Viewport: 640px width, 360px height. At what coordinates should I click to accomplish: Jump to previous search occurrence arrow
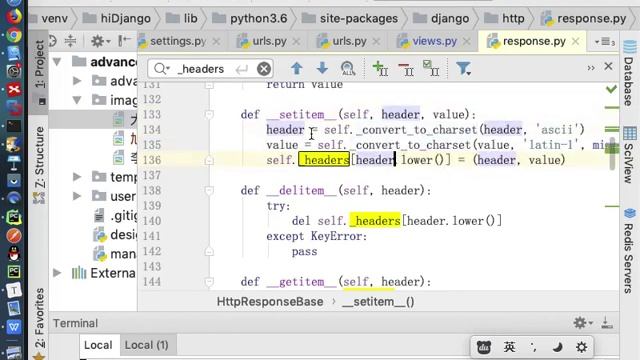[297, 68]
